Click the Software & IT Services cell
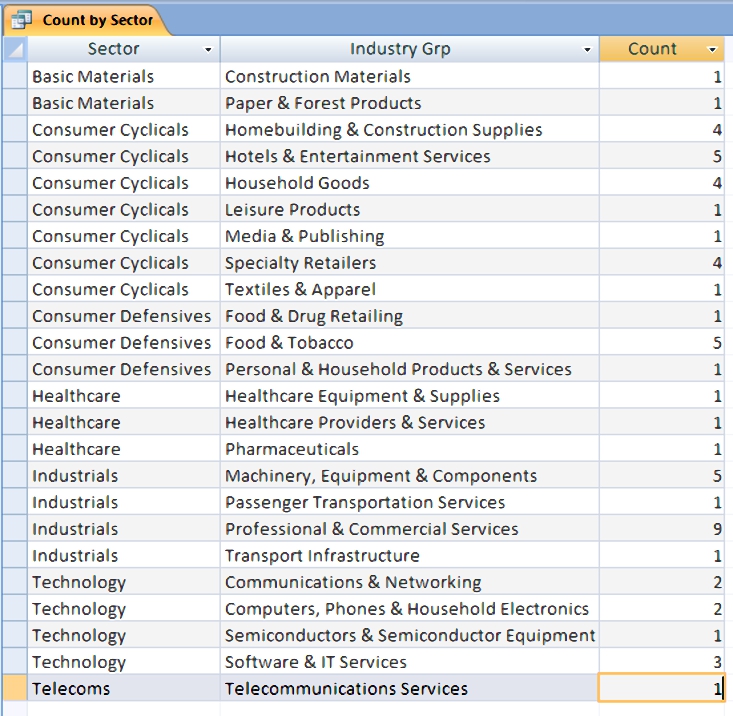 point(410,662)
